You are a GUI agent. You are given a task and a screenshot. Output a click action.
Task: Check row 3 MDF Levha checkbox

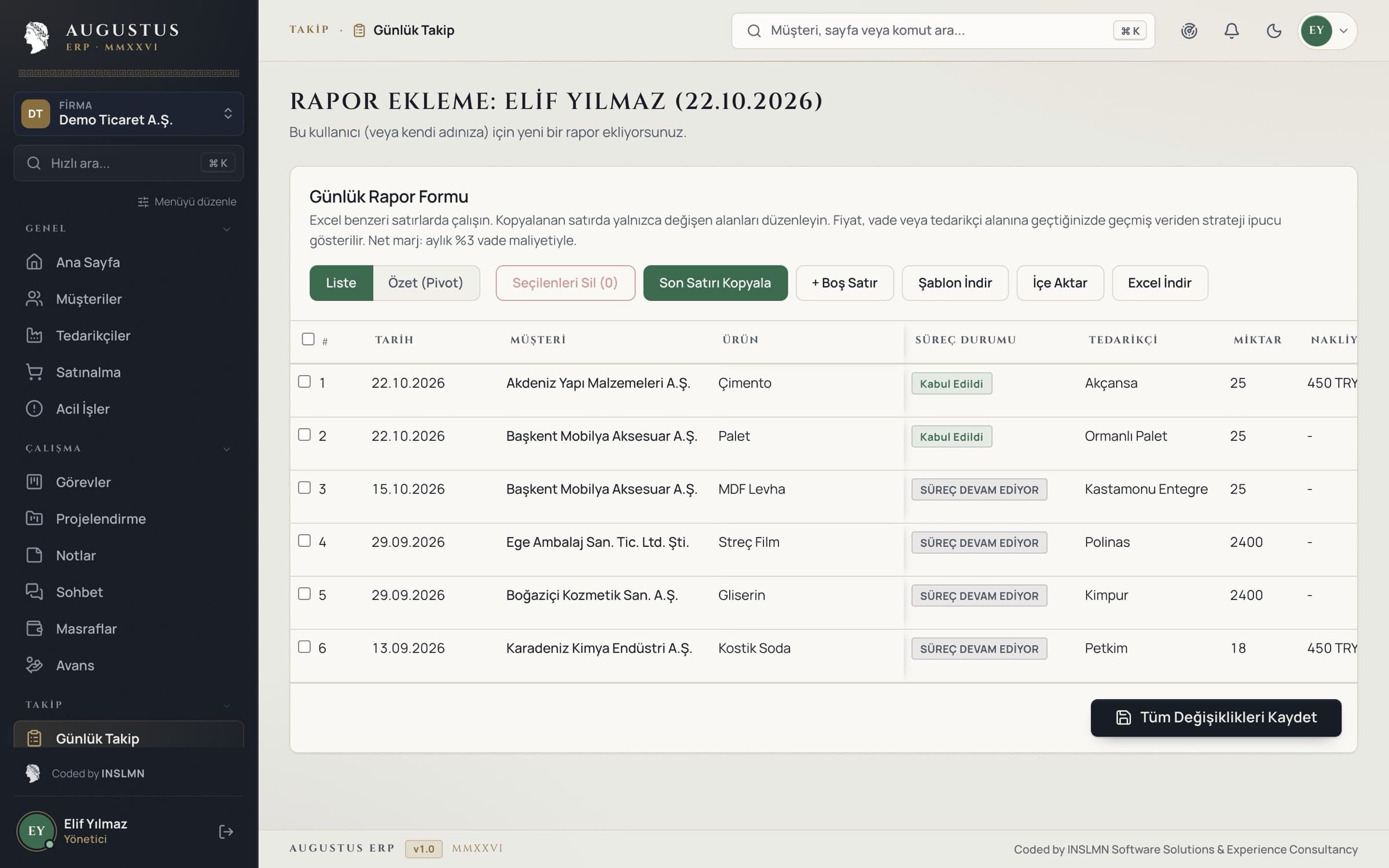click(x=304, y=488)
